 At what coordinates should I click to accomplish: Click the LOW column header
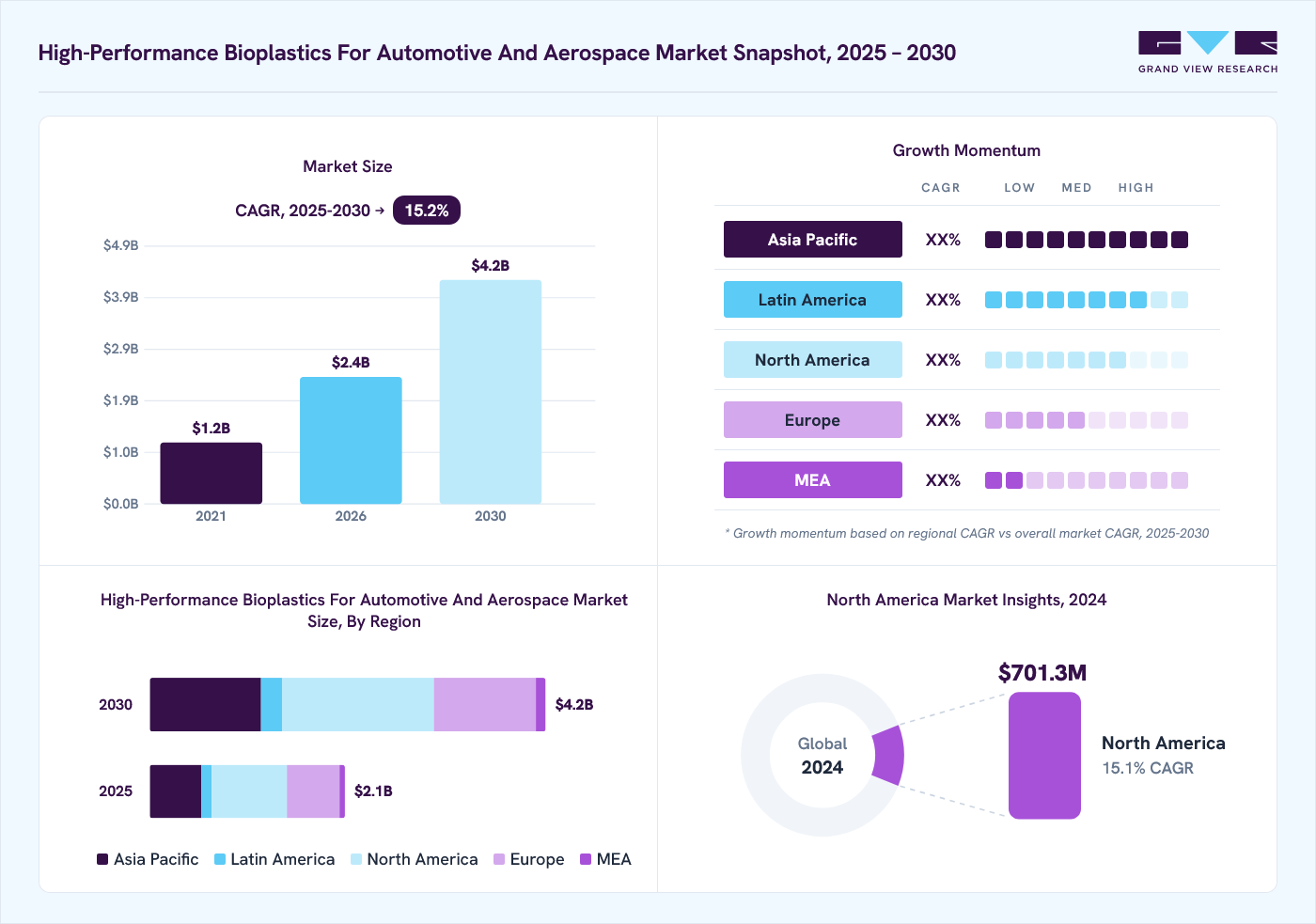click(1019, 188)
